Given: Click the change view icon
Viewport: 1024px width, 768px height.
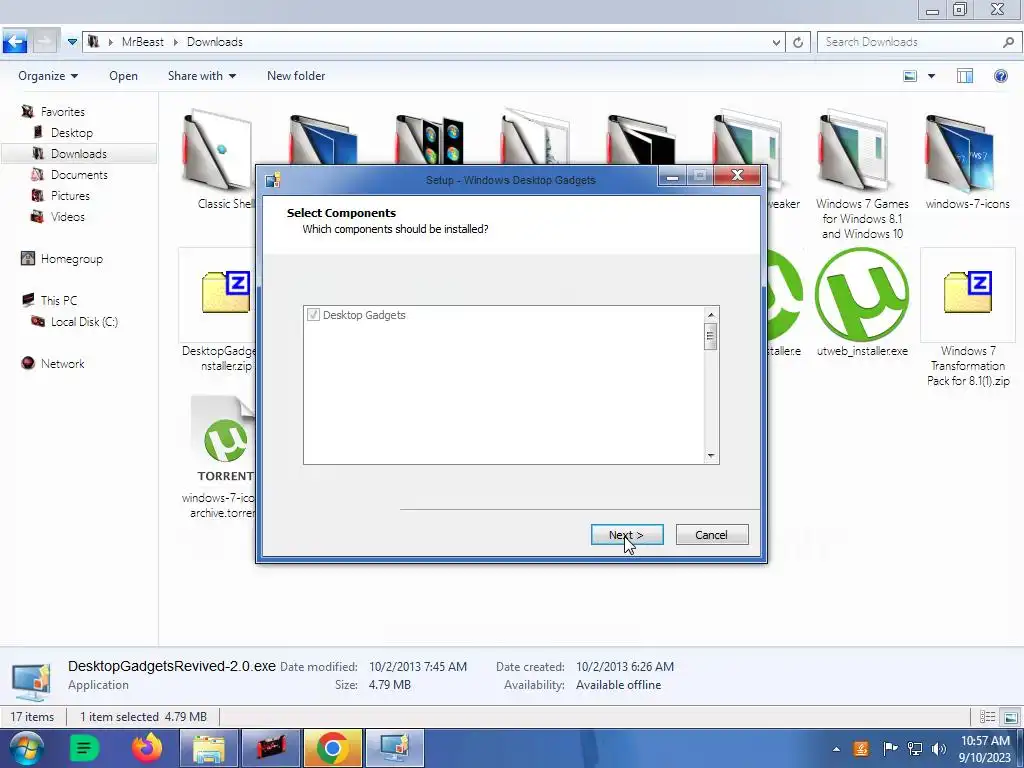Looking at the screenshot, I should tap(910, 76).
